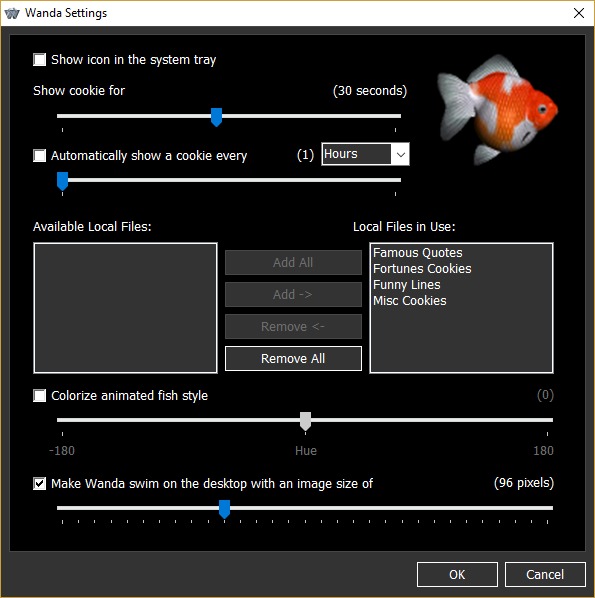Click the Hue slider handle

tap(306, 421)
